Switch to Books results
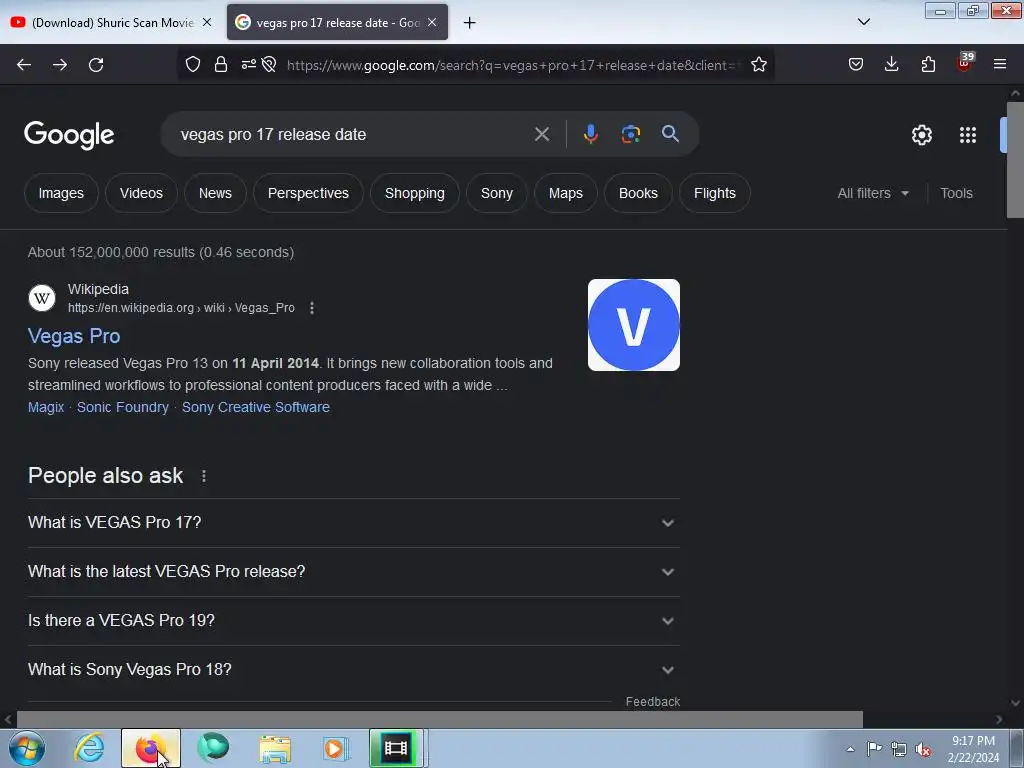The image size is (1024, 768). click(x=638, y=193)
